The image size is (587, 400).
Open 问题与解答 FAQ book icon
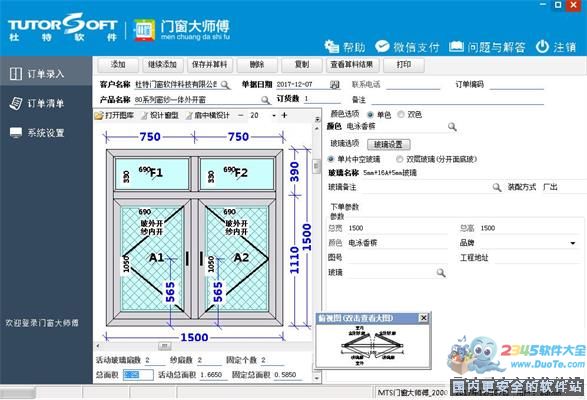point(456,47)
